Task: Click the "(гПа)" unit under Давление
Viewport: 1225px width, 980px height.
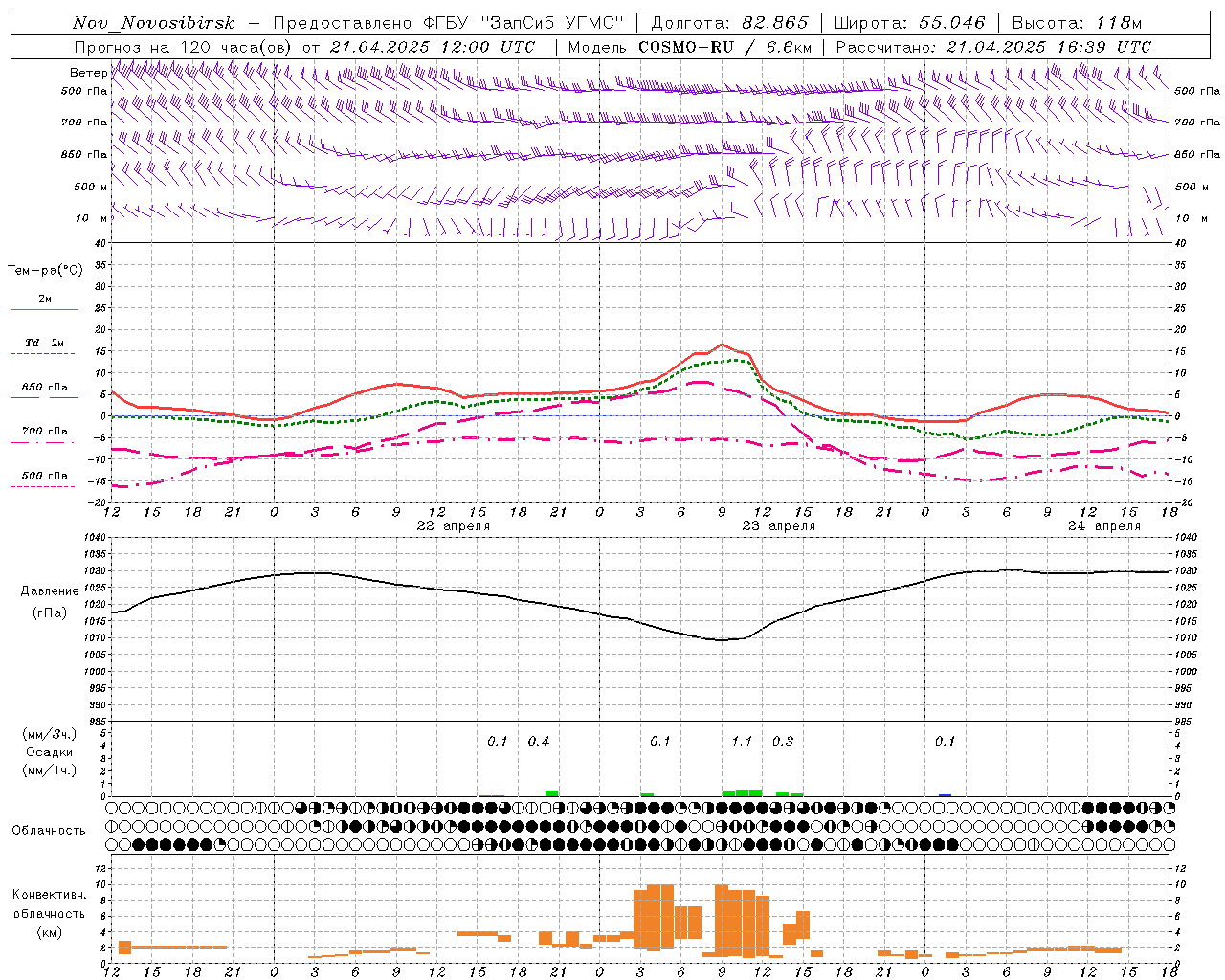Action: [x=50, y=613]
